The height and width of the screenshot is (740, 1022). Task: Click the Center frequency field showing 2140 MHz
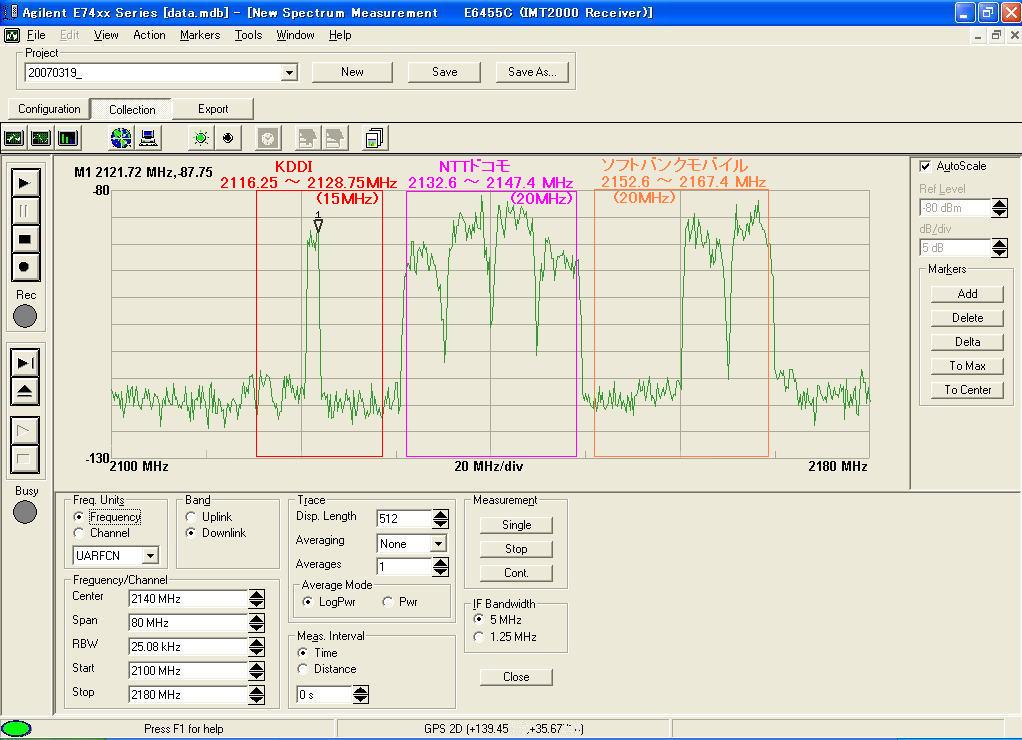188,599
